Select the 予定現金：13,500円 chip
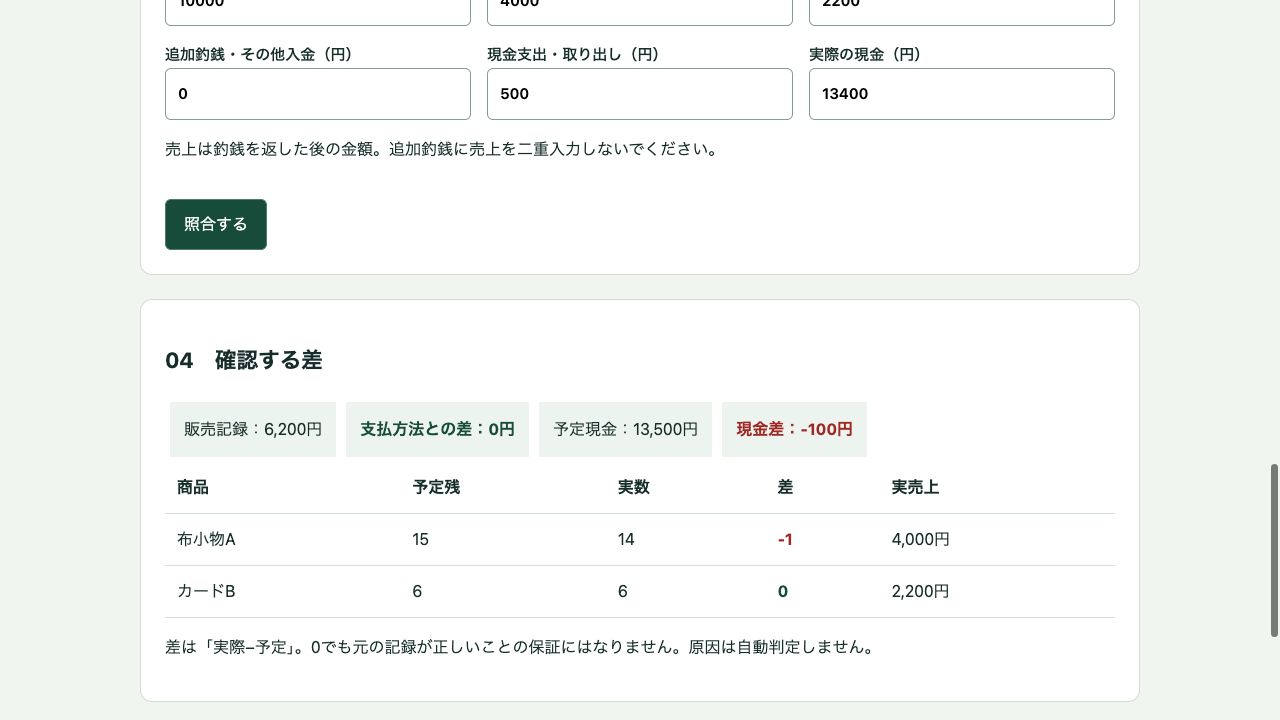The height and width of the screenshot is (720, 1280). pyautogui.click(x=625, y=429)
